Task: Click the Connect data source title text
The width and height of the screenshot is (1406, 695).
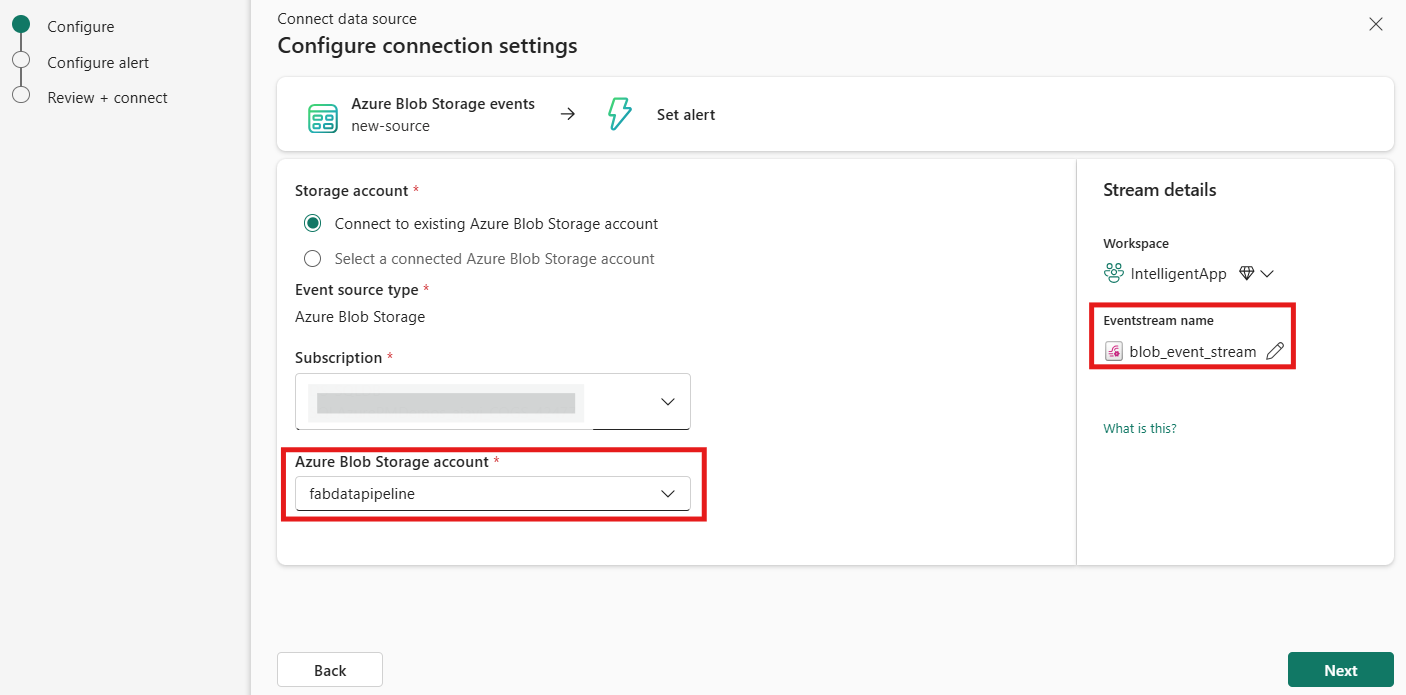Action: 347,19
